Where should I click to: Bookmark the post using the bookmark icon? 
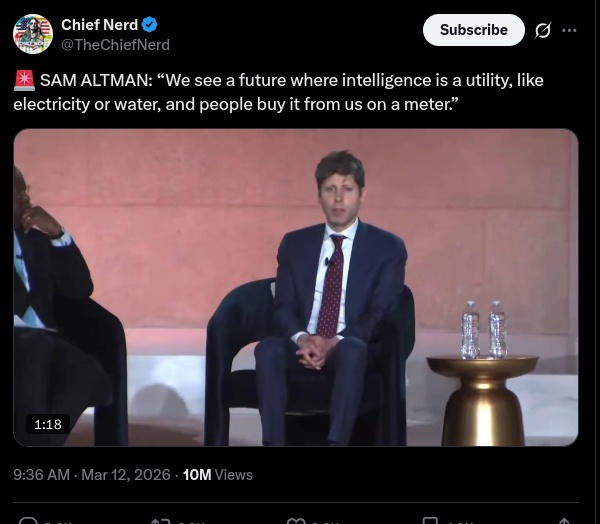click(x=430, y=520)
